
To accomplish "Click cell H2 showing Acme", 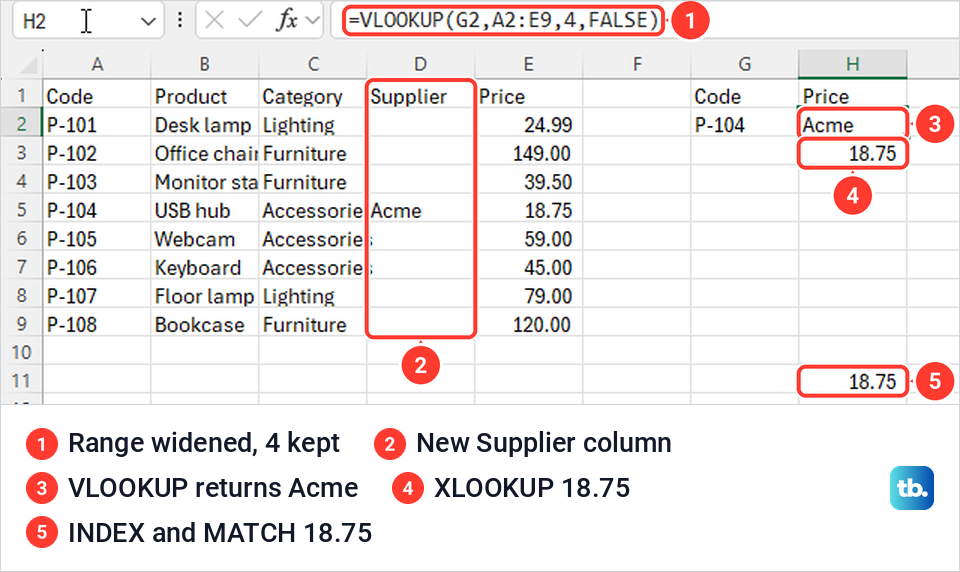I will click(x=853, y=124).
